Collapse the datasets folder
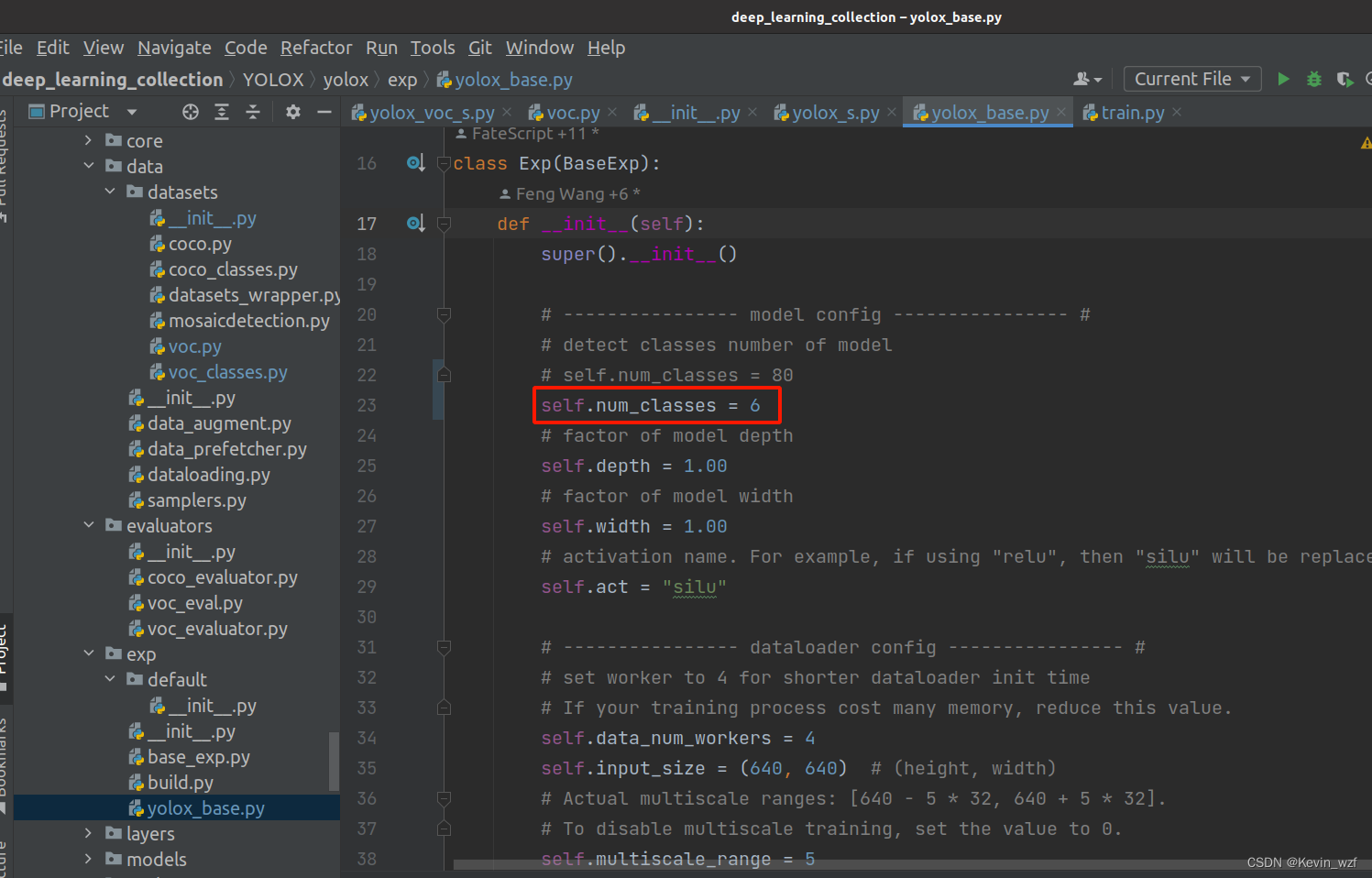 [110, 192]
